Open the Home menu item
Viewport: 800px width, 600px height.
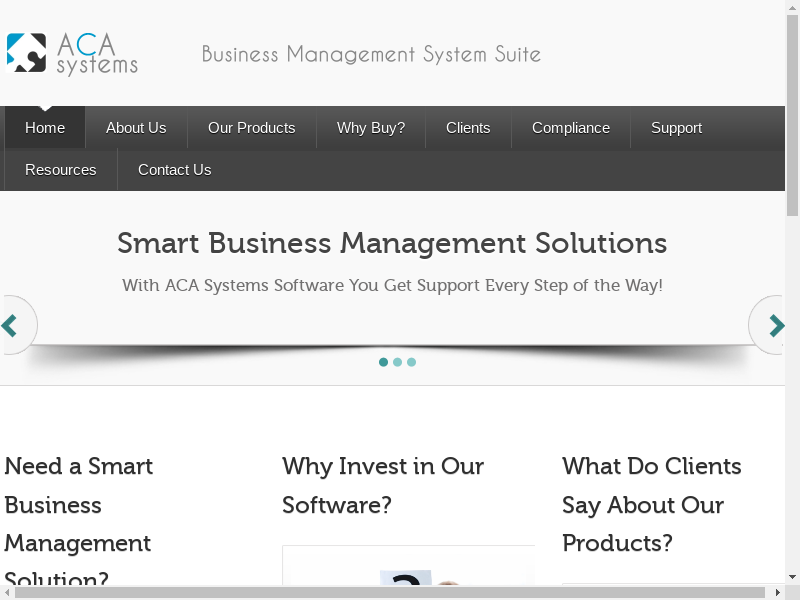[x=45, y=128]
